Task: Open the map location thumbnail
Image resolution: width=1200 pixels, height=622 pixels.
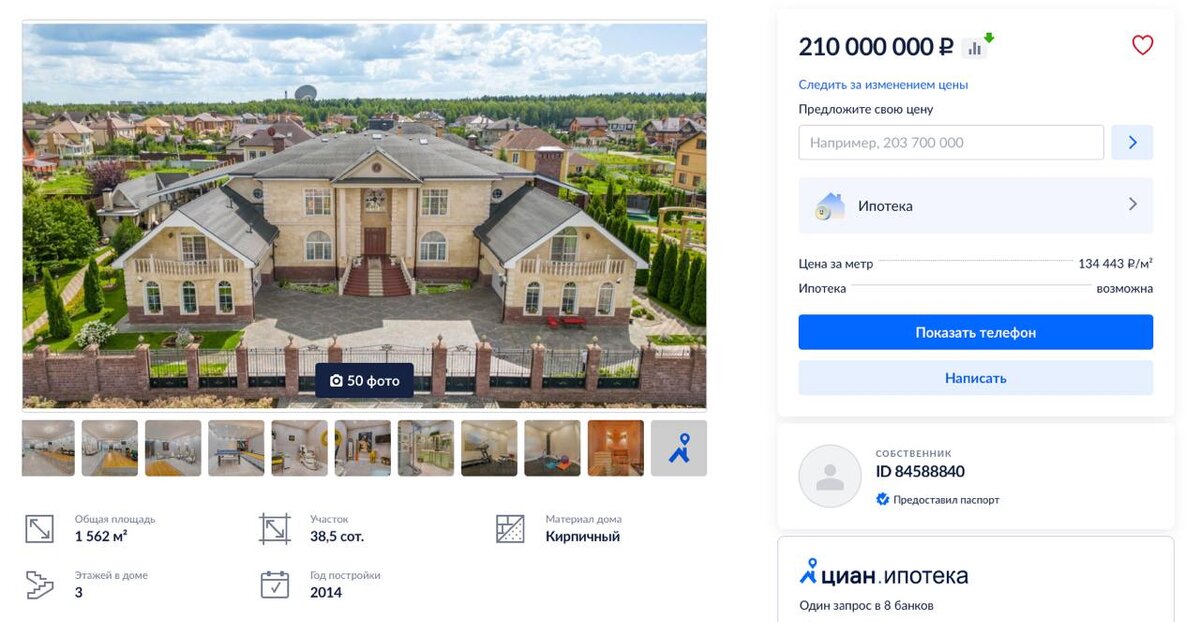Action: point(679,448)
